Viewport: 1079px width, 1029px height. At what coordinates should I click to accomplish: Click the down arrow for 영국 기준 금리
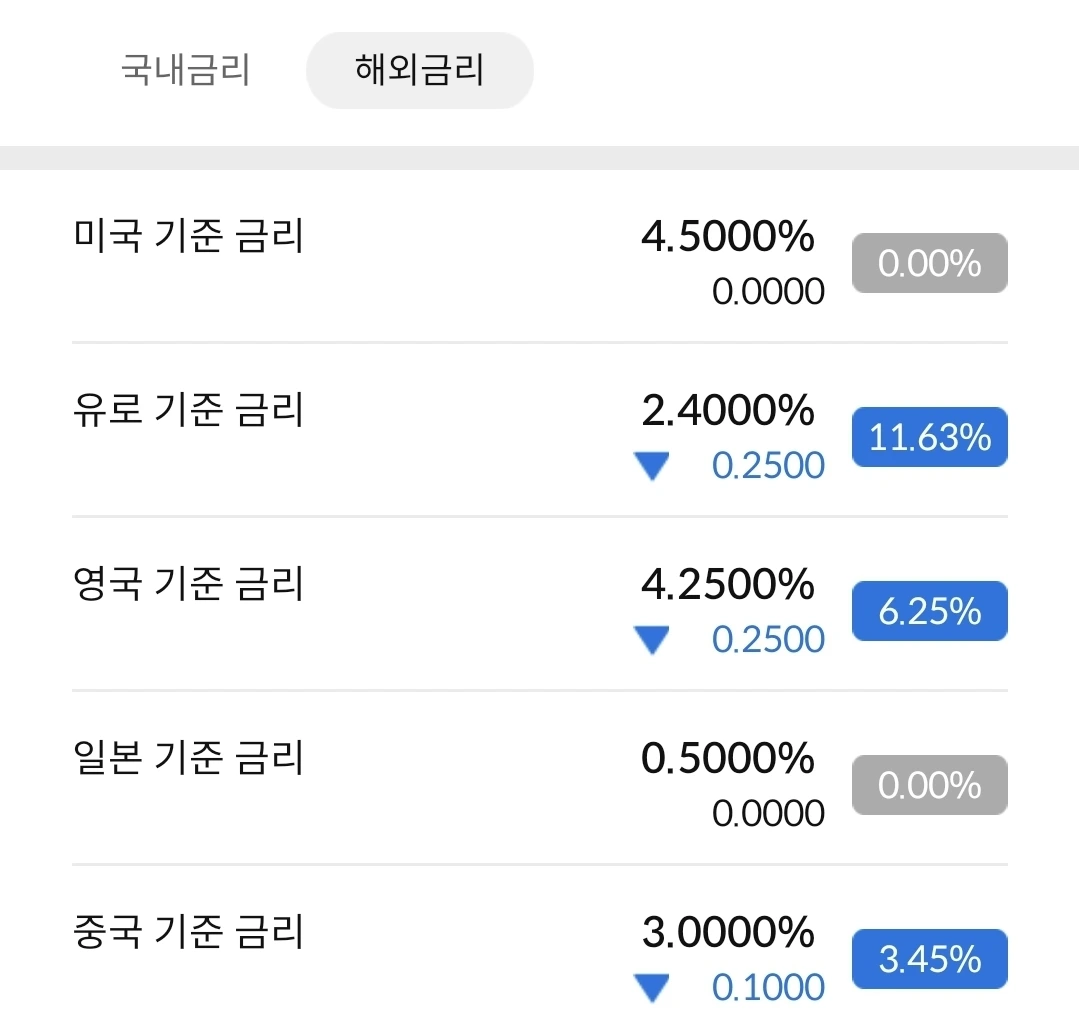(652, 640)
